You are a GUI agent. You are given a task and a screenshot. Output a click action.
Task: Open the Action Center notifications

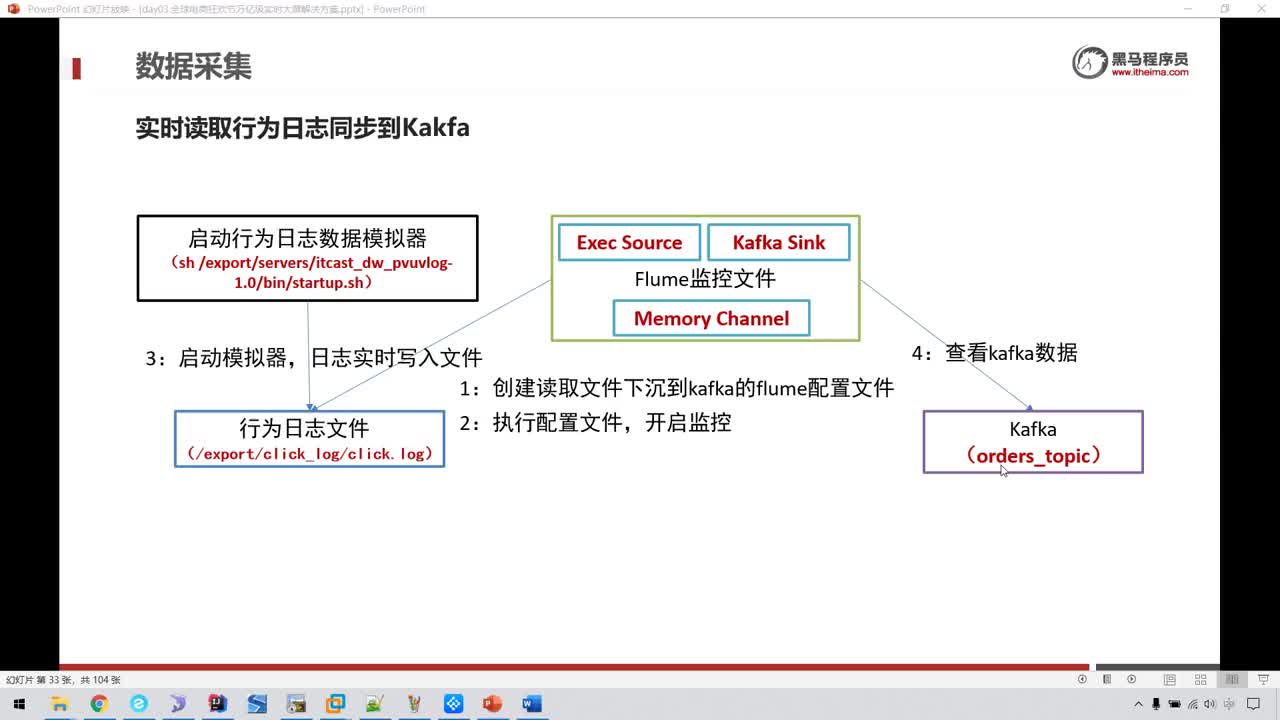point(1253,704)
